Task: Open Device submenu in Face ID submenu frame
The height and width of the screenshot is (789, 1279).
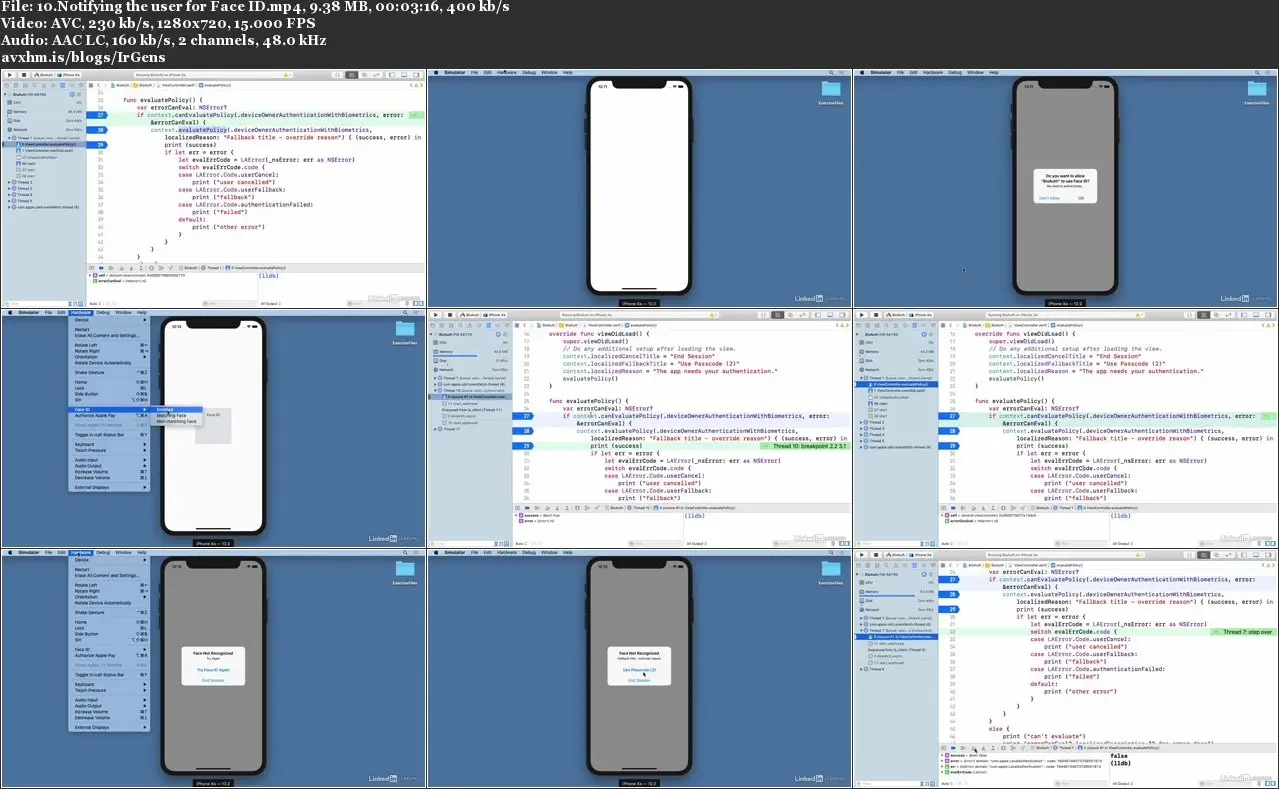Action: tap(110, 320)
